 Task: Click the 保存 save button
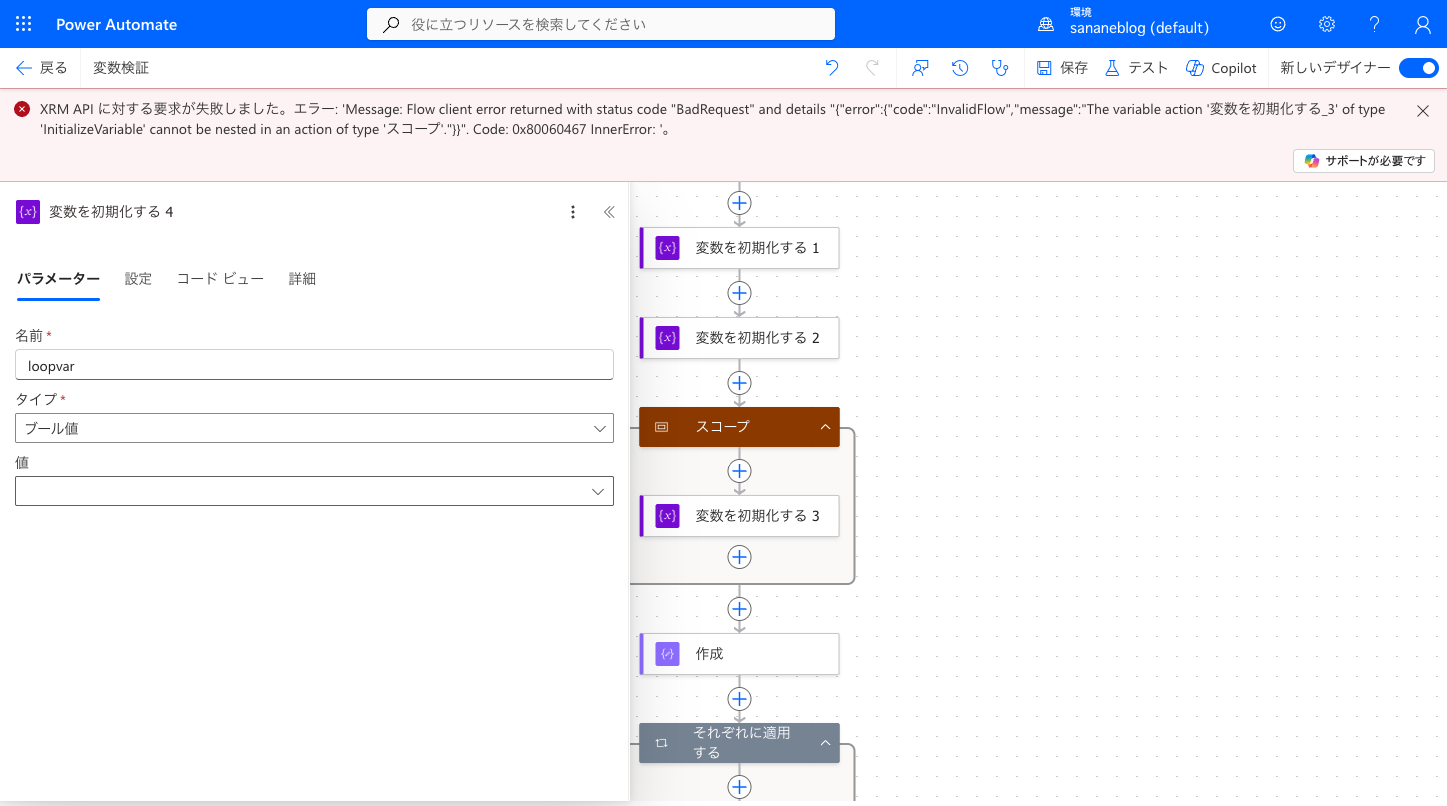(x=1062, y=68)
